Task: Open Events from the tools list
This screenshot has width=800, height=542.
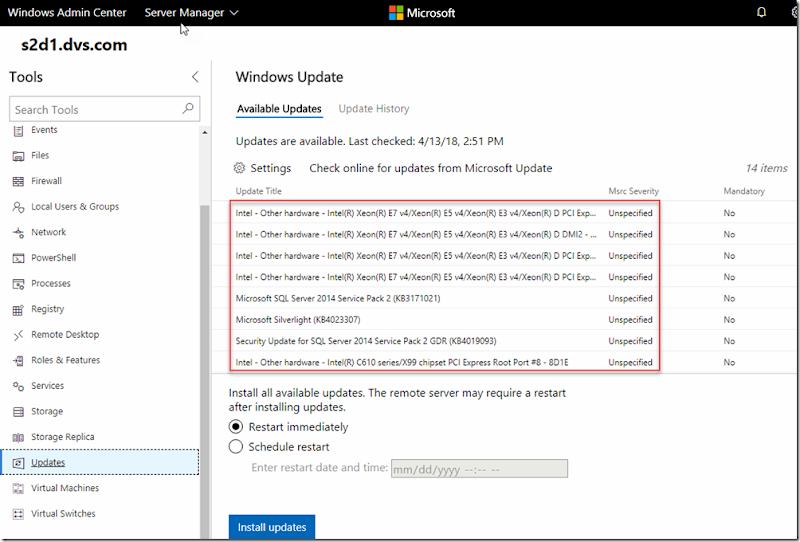Action: coord(44,130)
